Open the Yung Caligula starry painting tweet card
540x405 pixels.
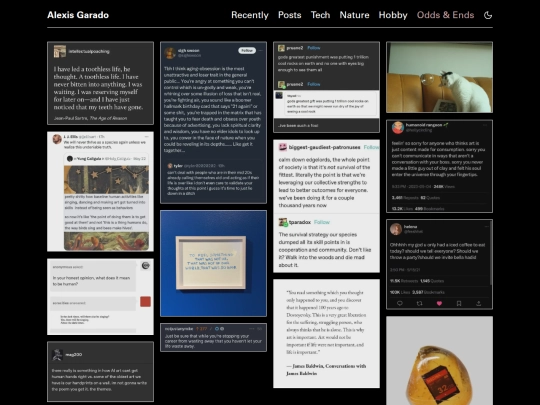(x=100, y=191)
